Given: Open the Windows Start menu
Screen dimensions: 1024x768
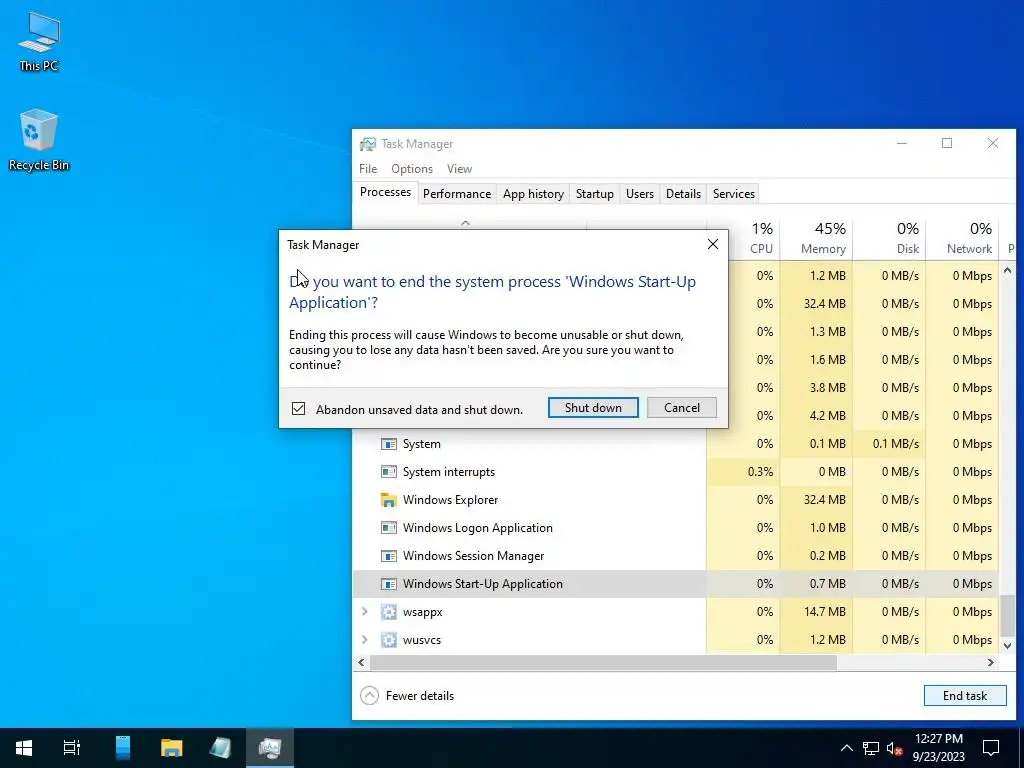Looking at the screenshot, I should pos(24,747).
